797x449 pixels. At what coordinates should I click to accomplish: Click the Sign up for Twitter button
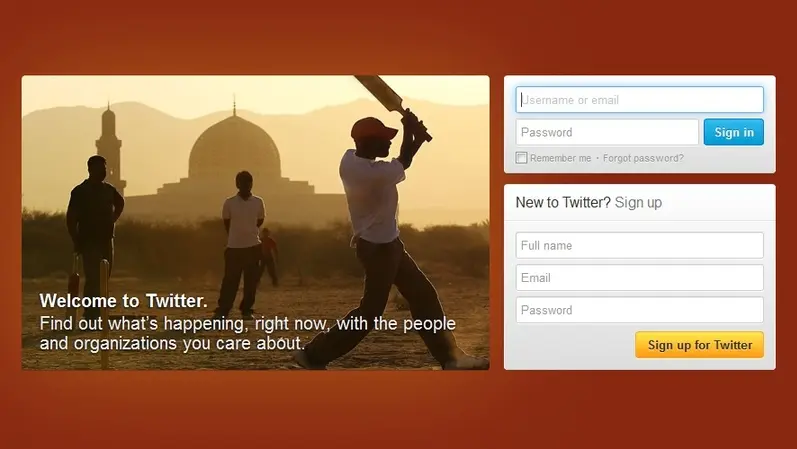(699, 345)
